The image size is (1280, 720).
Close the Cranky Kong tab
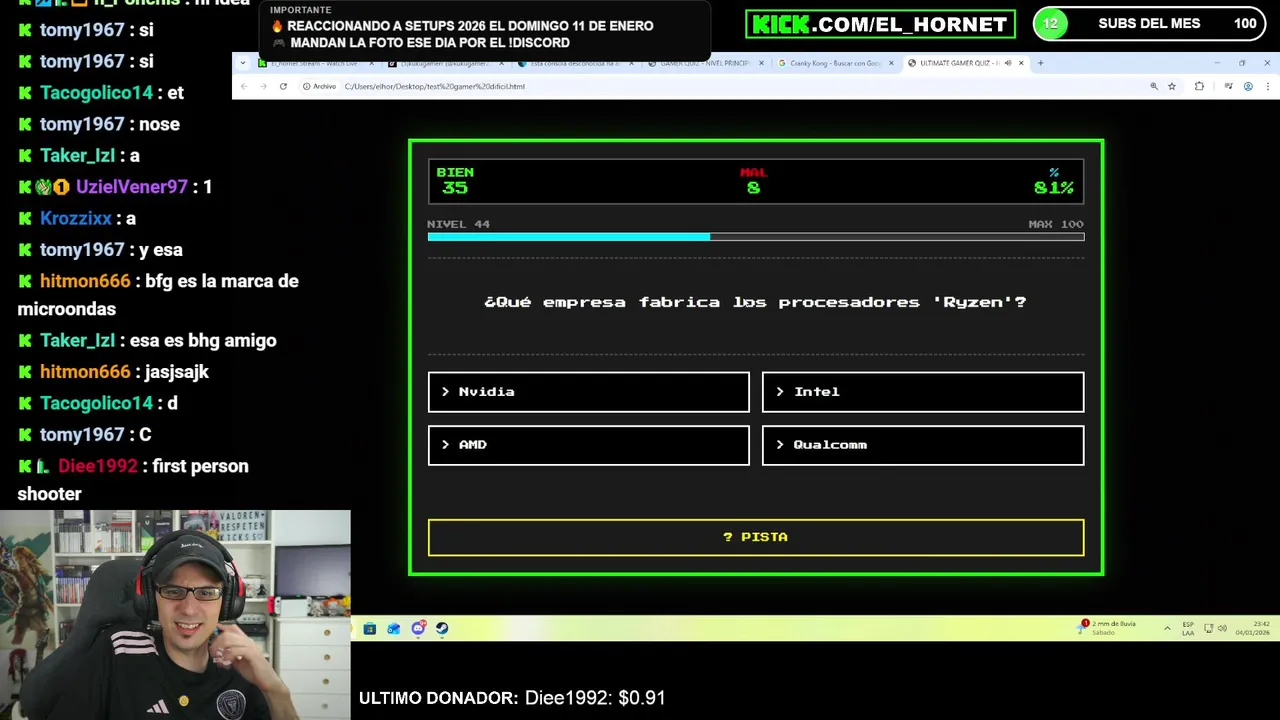pos(891,63)
